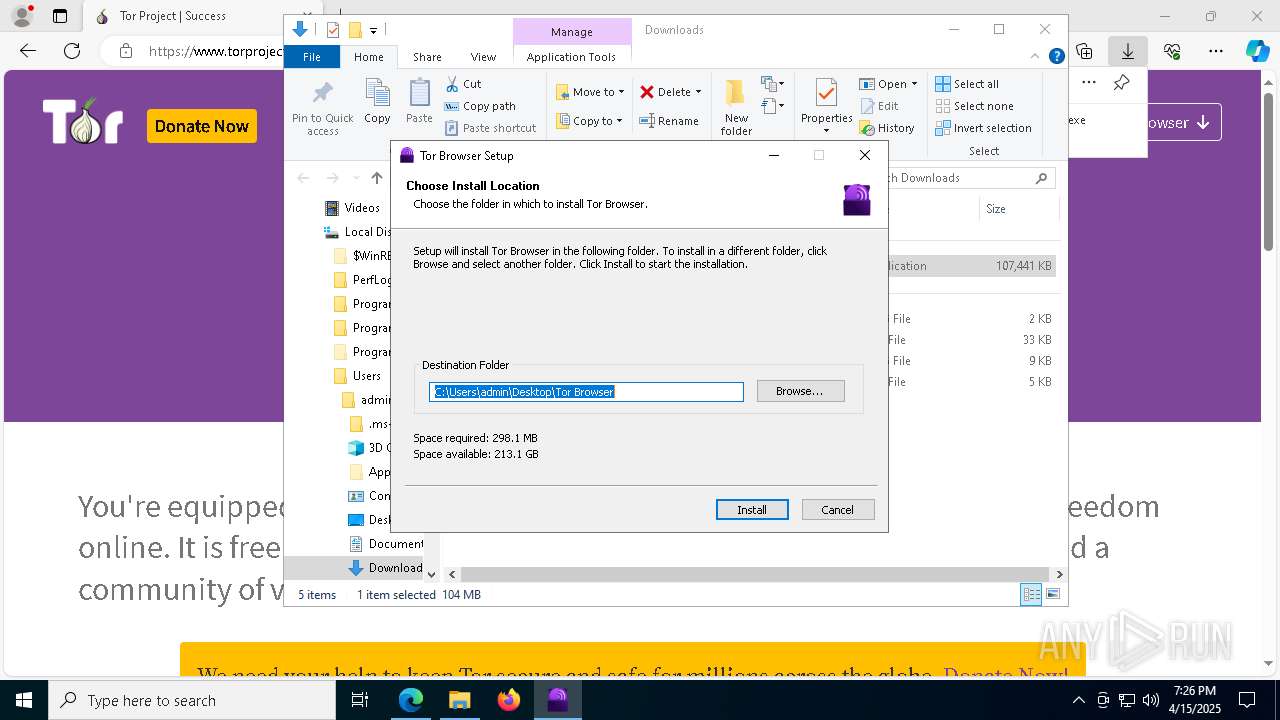Click Install in Tor Browser Setup

tap(752, 510)
